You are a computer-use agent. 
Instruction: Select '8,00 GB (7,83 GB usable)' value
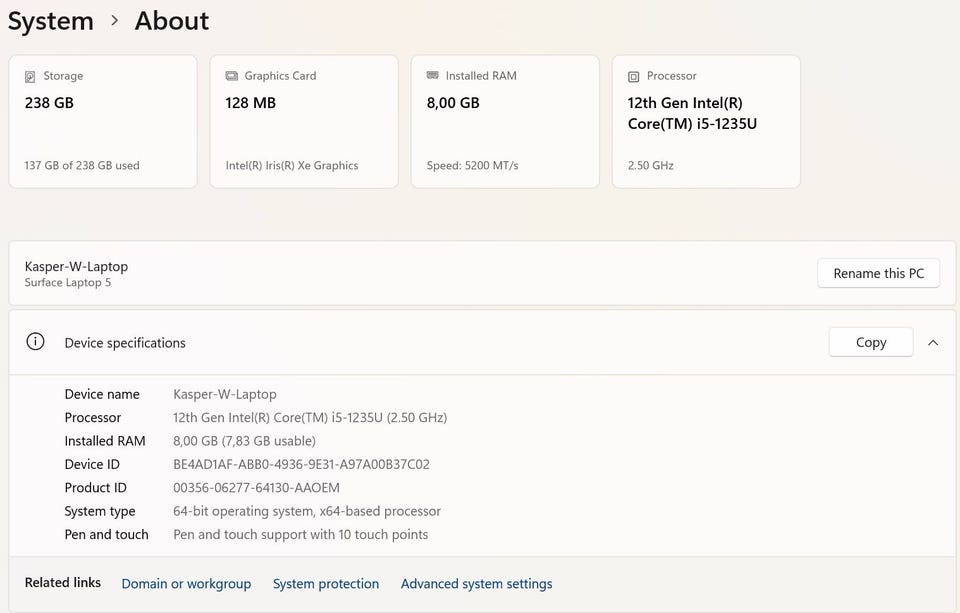[x=244, y=441]
